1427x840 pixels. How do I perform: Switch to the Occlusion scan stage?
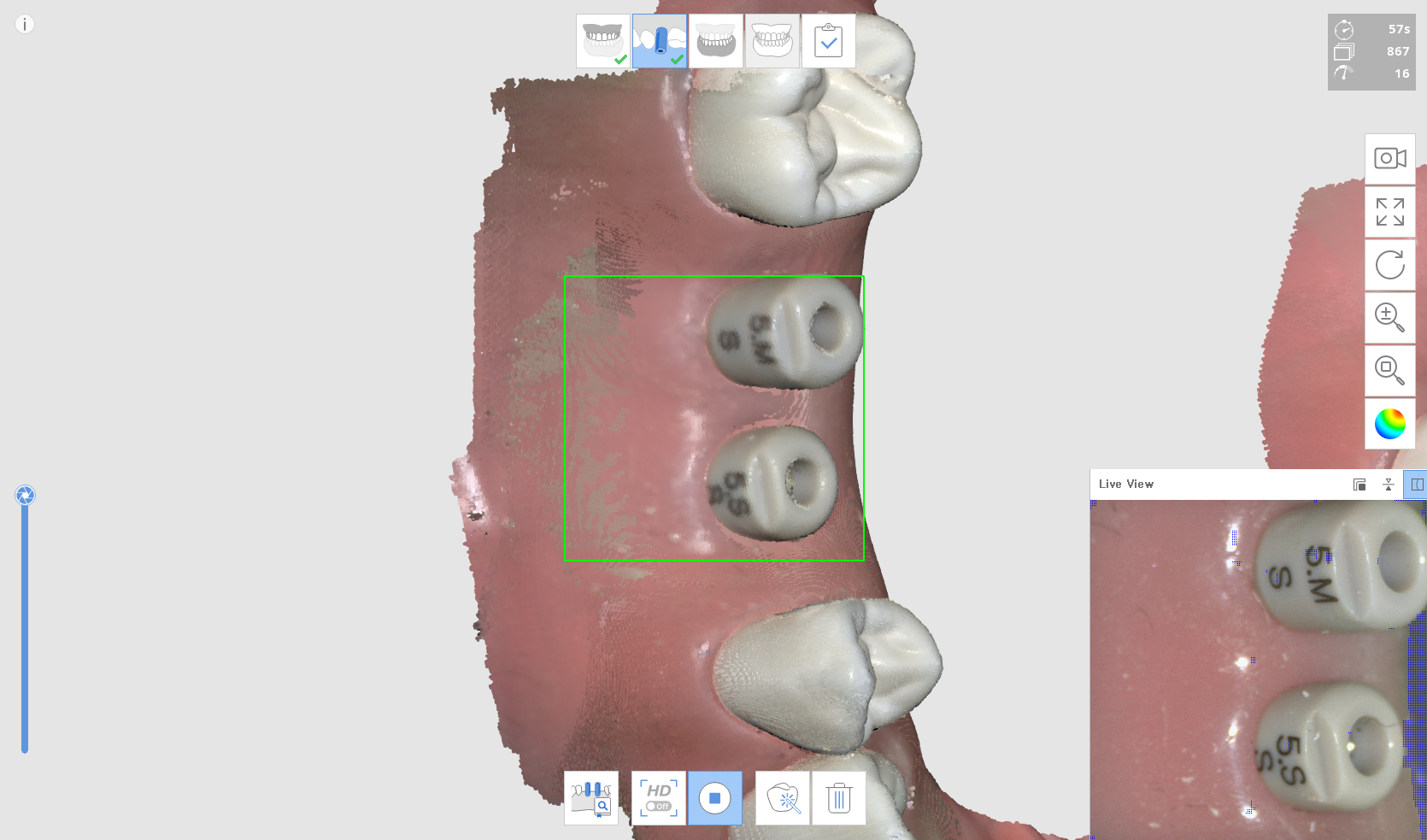[772, 40]
